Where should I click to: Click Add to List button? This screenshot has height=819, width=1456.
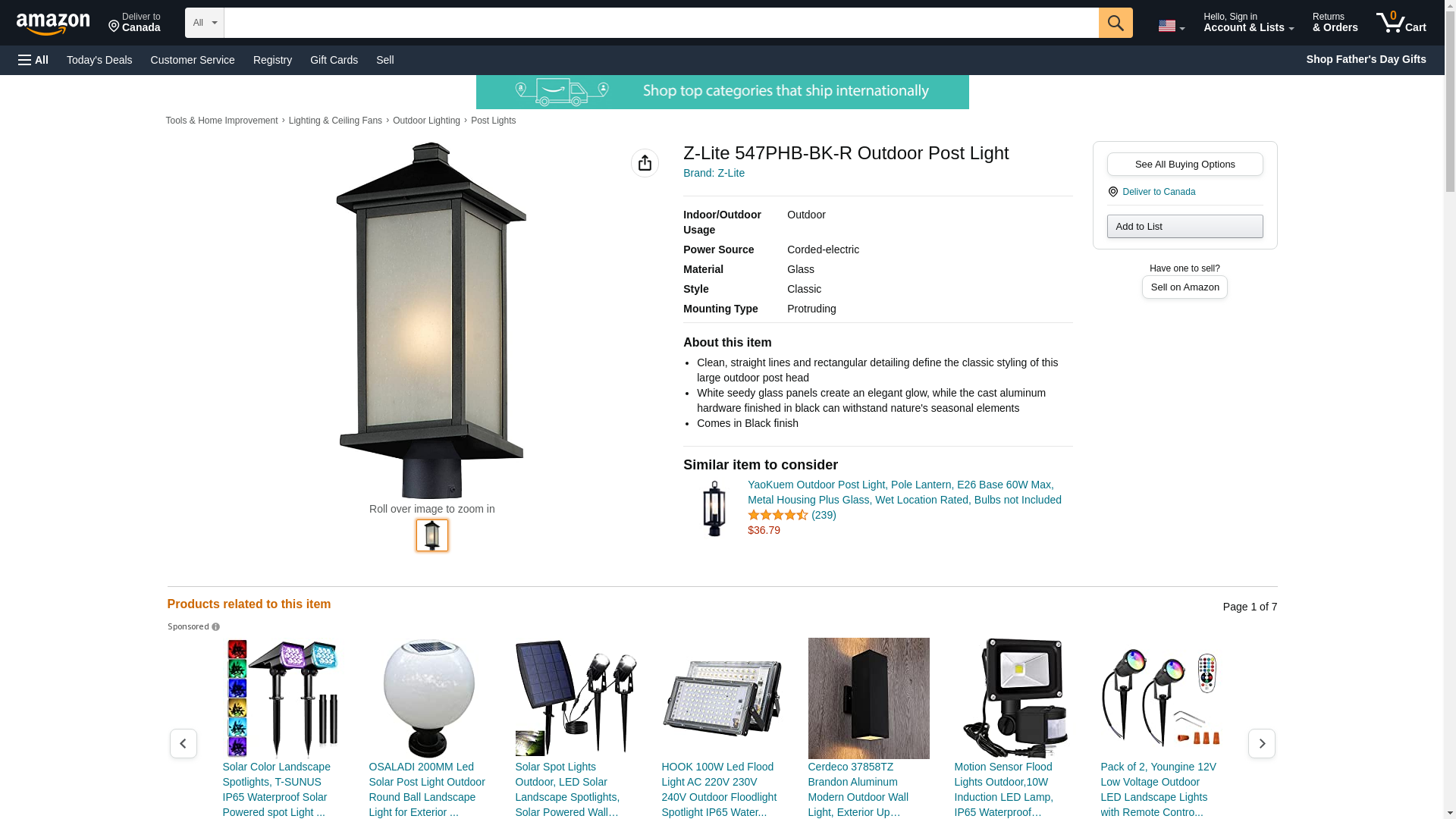coord(1185,227)
